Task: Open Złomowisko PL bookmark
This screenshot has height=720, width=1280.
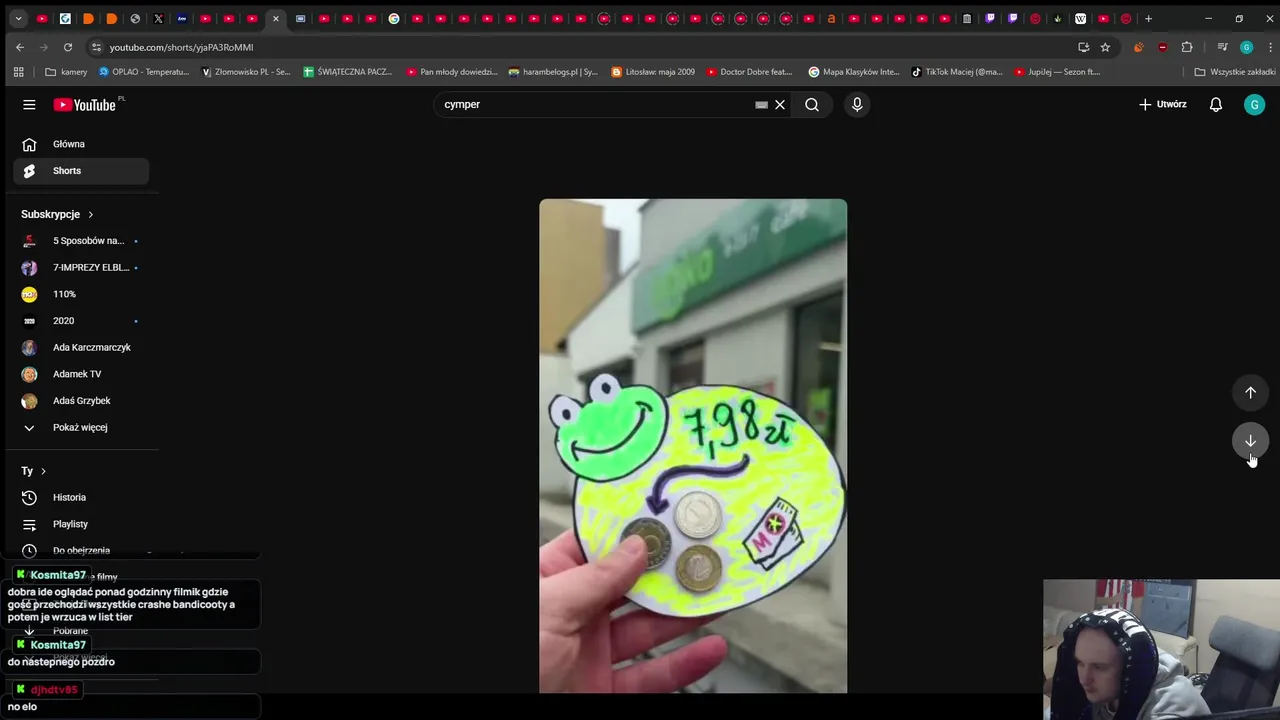Action: pos(246,72)
